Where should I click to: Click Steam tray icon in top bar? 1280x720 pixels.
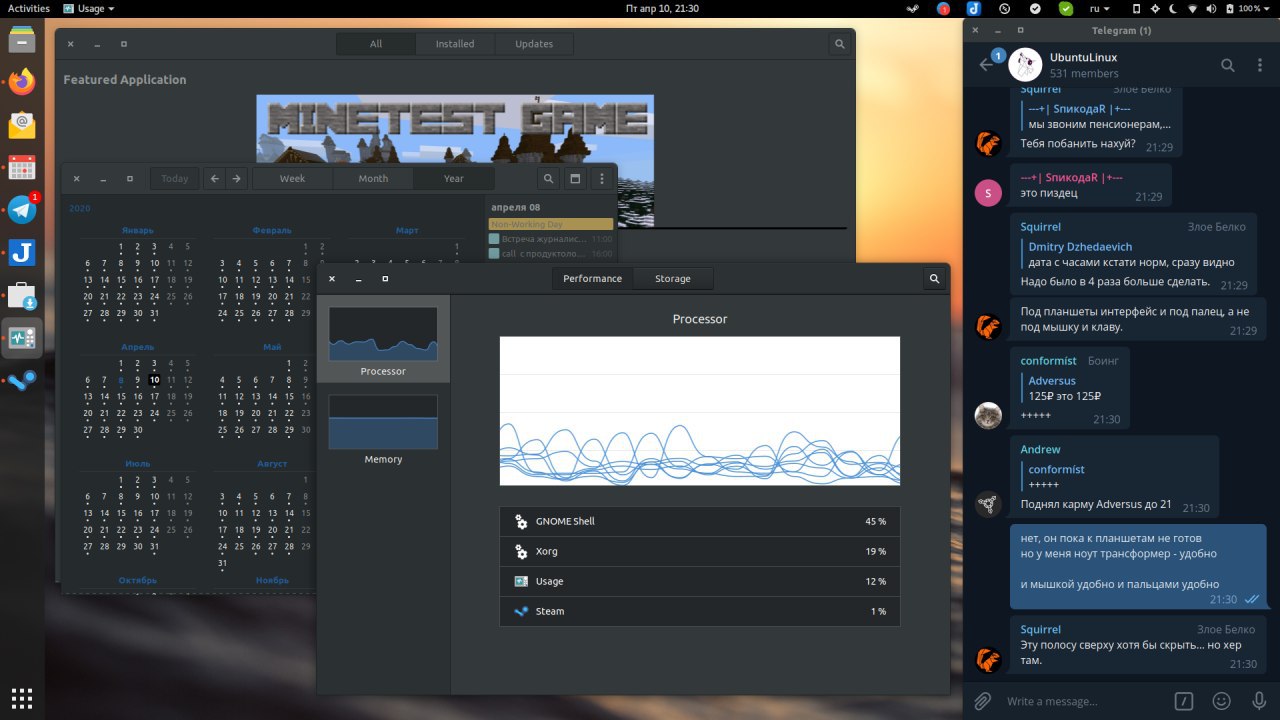(x=912, y=8)
